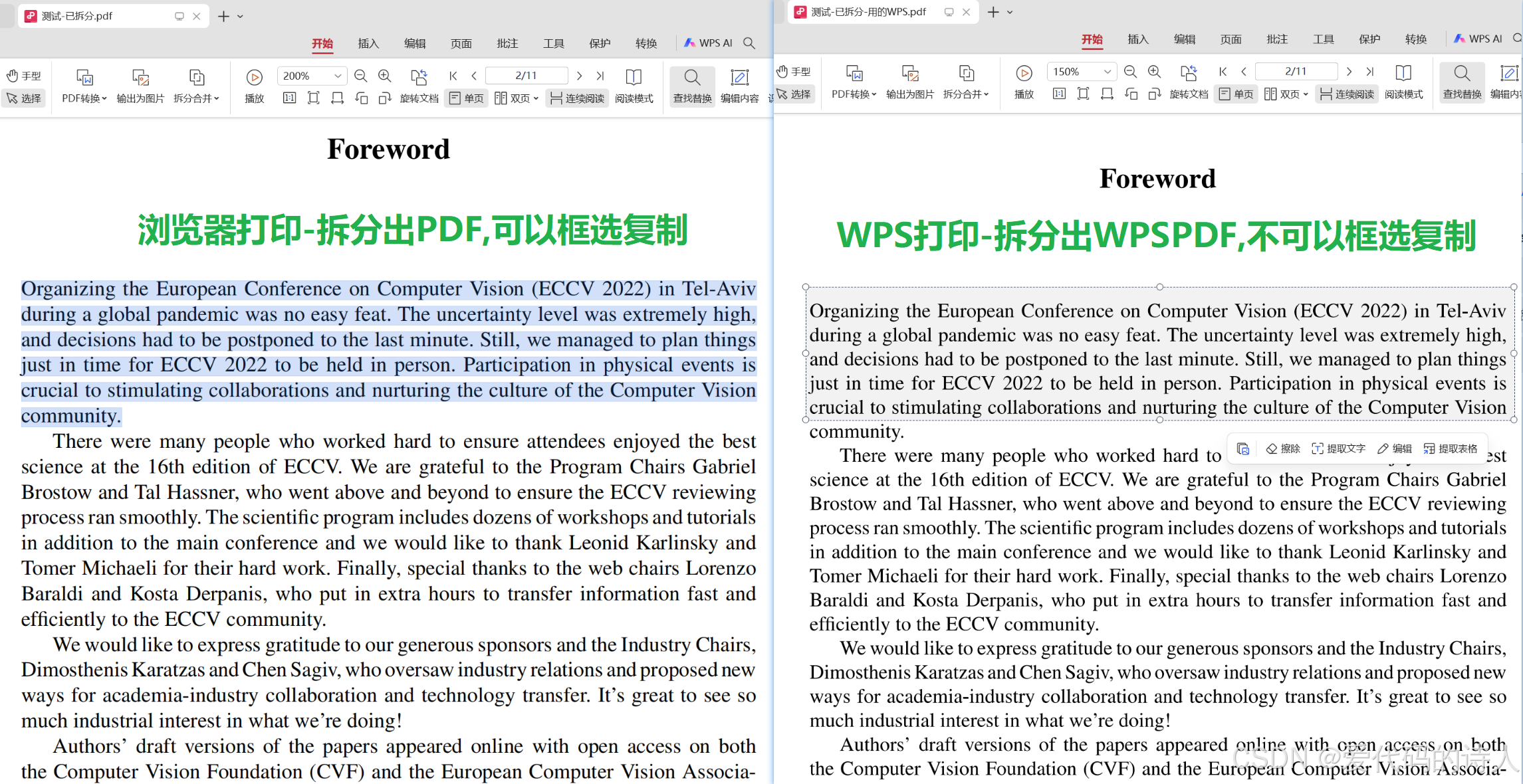Click Extract Text (提取文字) in the floating toolbar
The width and height of the screenshot is (1523, 784).
point(1339,448)
